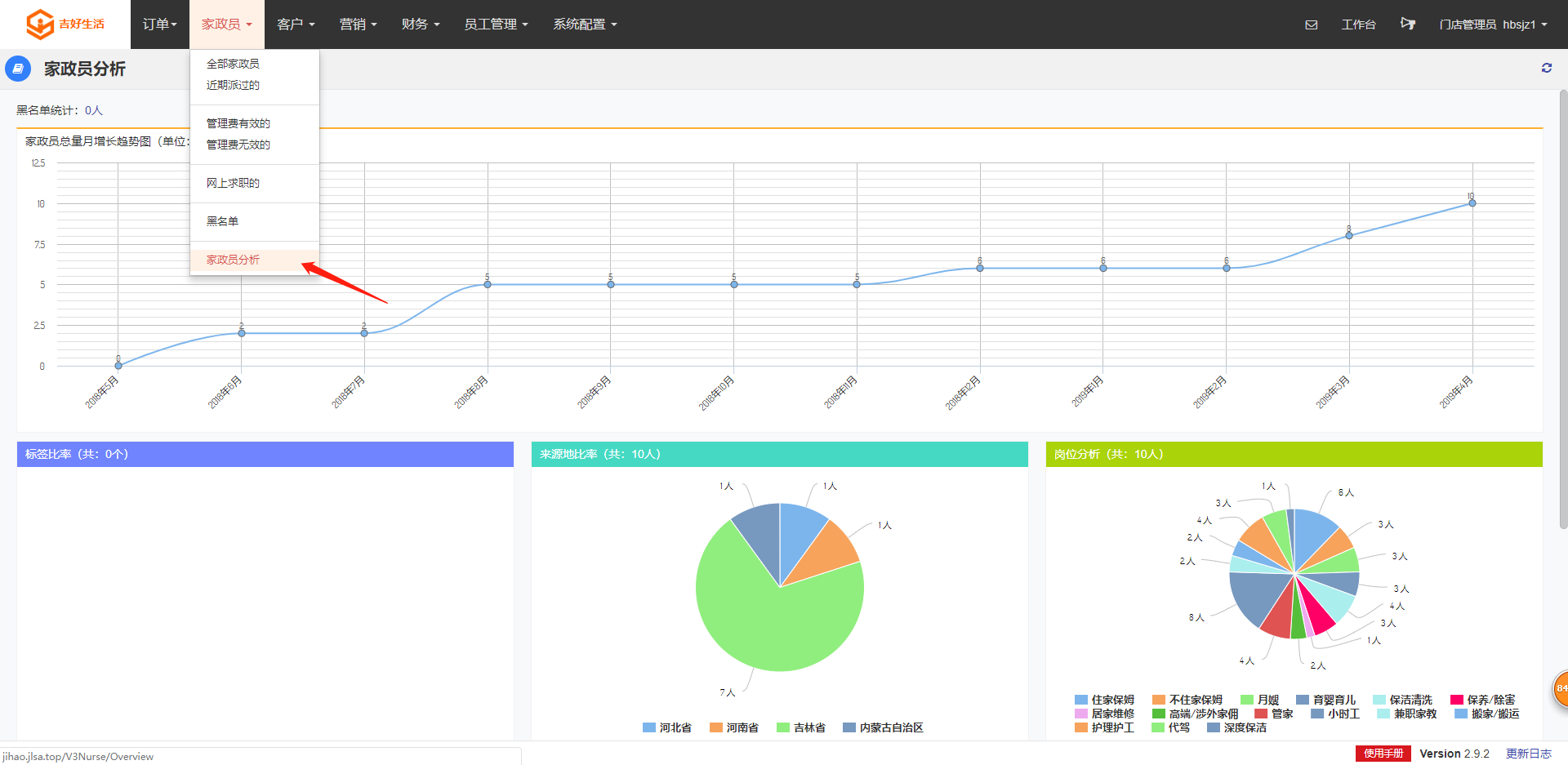The width and height of the screenshot is (1568, 765).
Task: Select 家政员分析 menu entry
Action: tap(255, 260)
